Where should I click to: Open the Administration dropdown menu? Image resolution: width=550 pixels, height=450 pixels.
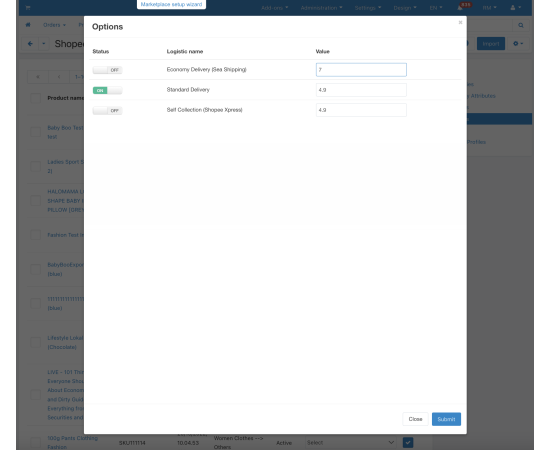321,8
